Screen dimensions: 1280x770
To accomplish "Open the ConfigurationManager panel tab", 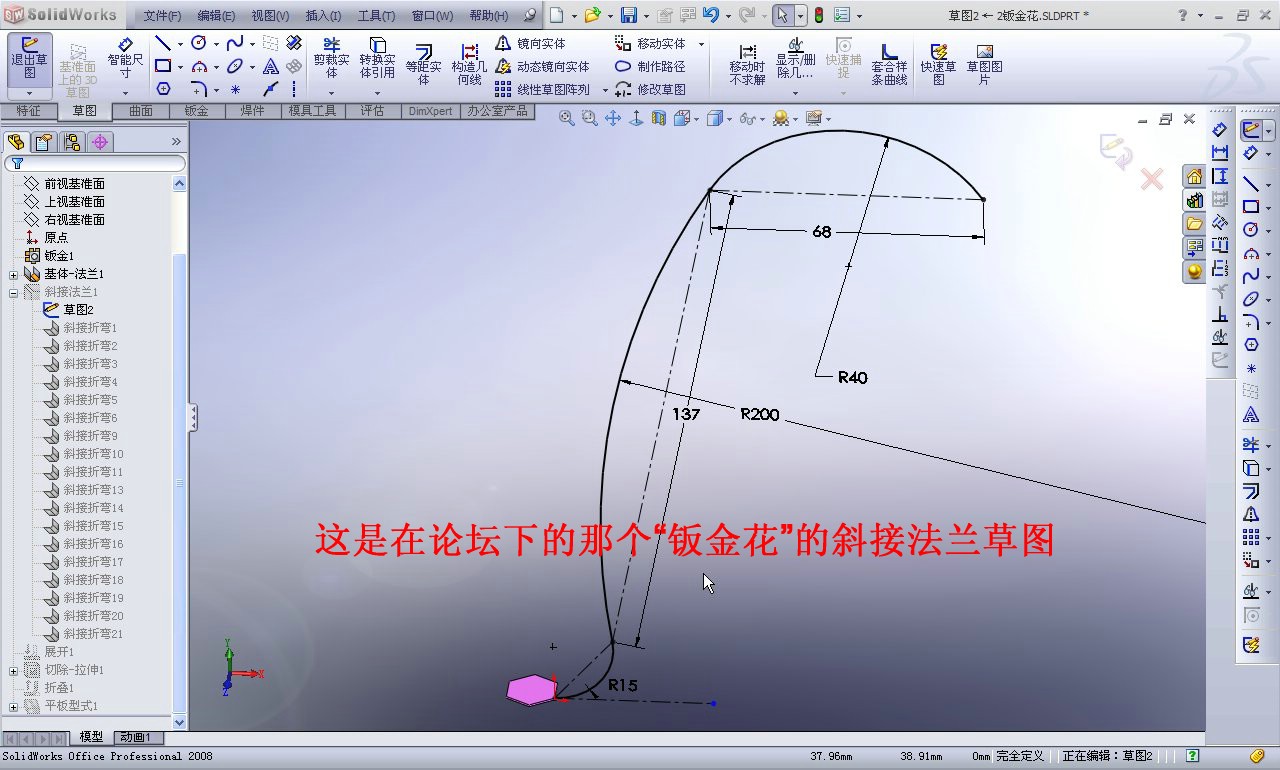I will (72, 142).
